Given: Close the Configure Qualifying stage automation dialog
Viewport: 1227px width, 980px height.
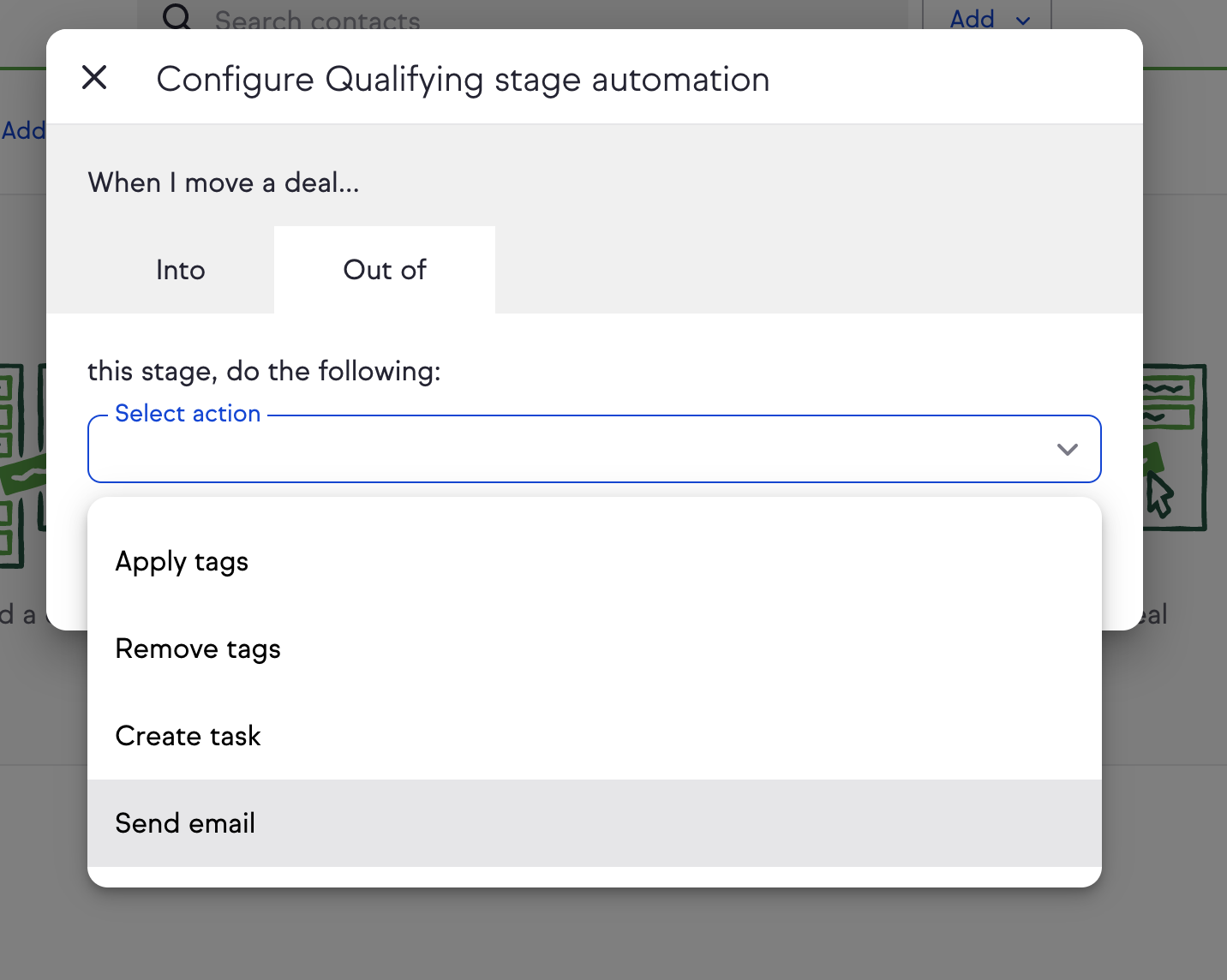Looking at the screenshot, I should click(94, 78).
